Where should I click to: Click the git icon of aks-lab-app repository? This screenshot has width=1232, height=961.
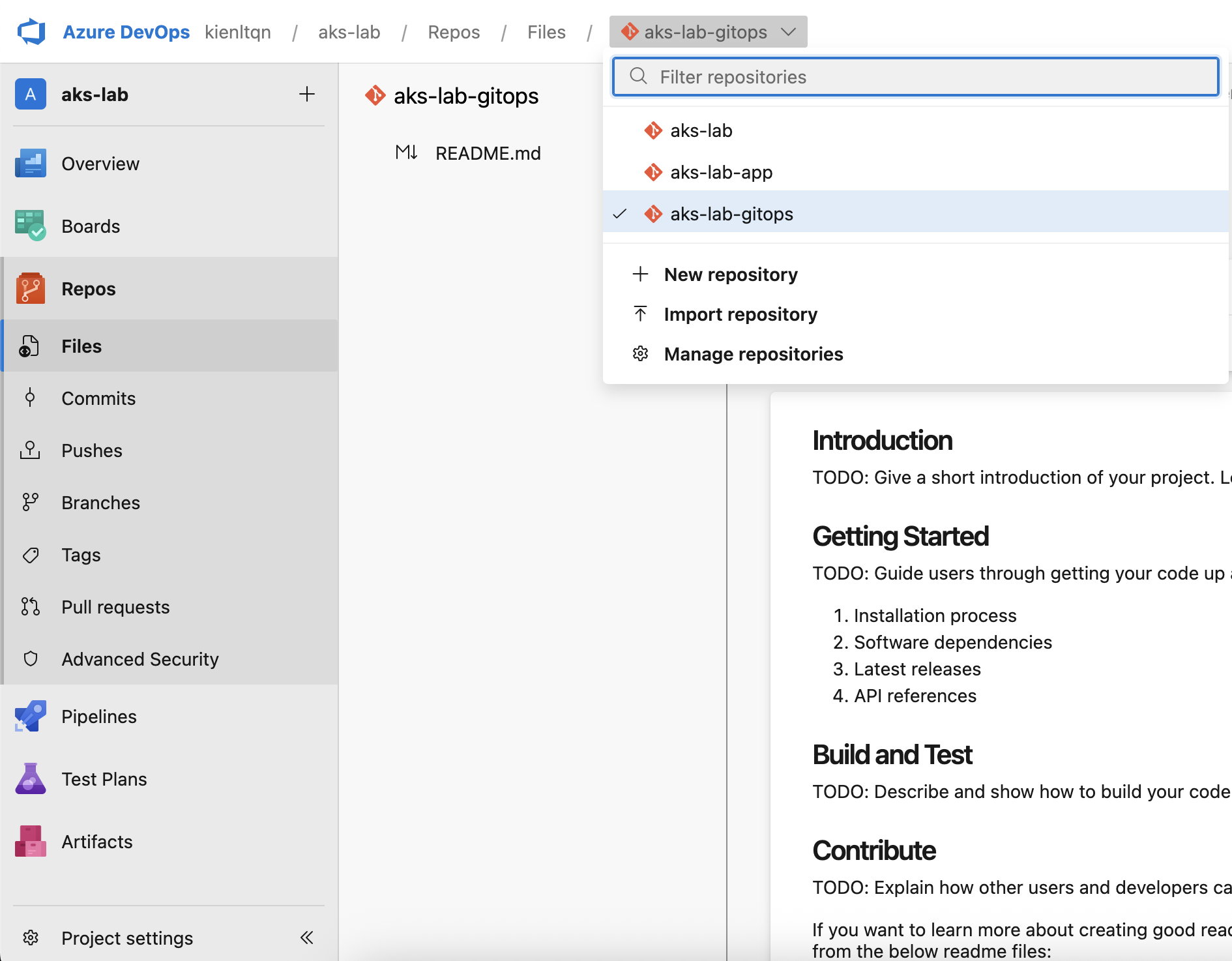pyautogui.click(x=653, y=172)
